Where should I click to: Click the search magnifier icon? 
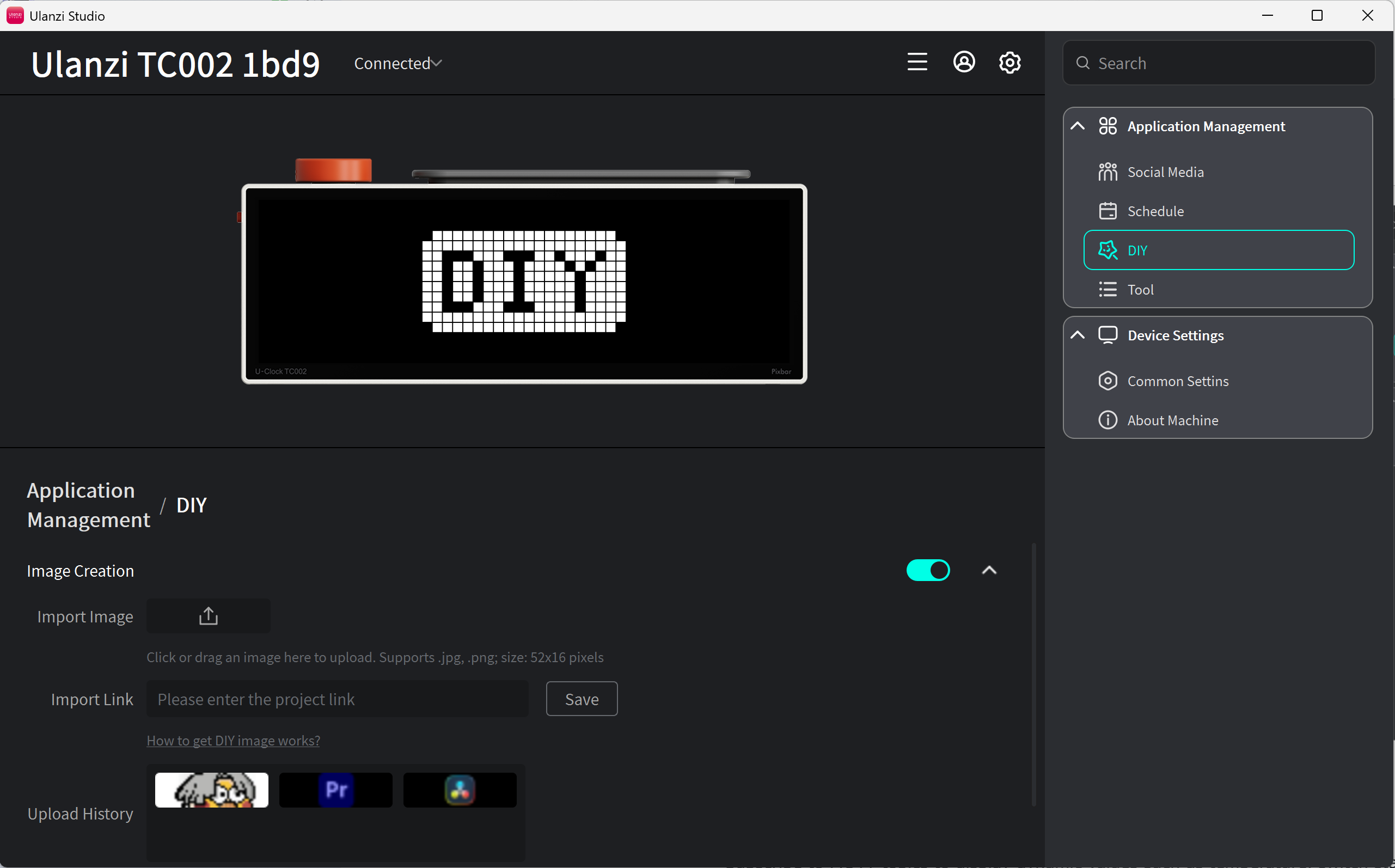pos(1083,63)
